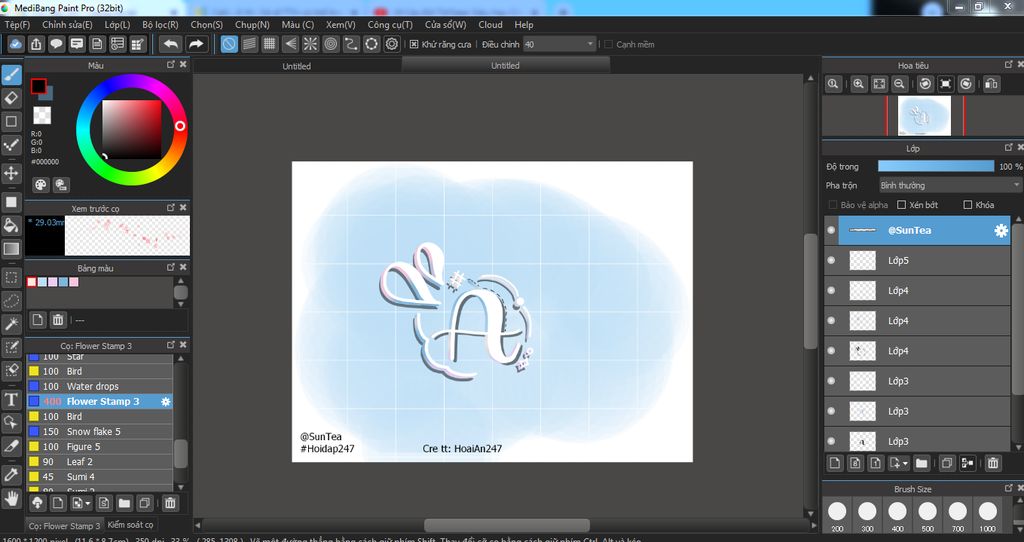This screenshot has width=1024, height=542.
Task: Enable the Cạnh mềm checkbox
Action: point(609,44)
